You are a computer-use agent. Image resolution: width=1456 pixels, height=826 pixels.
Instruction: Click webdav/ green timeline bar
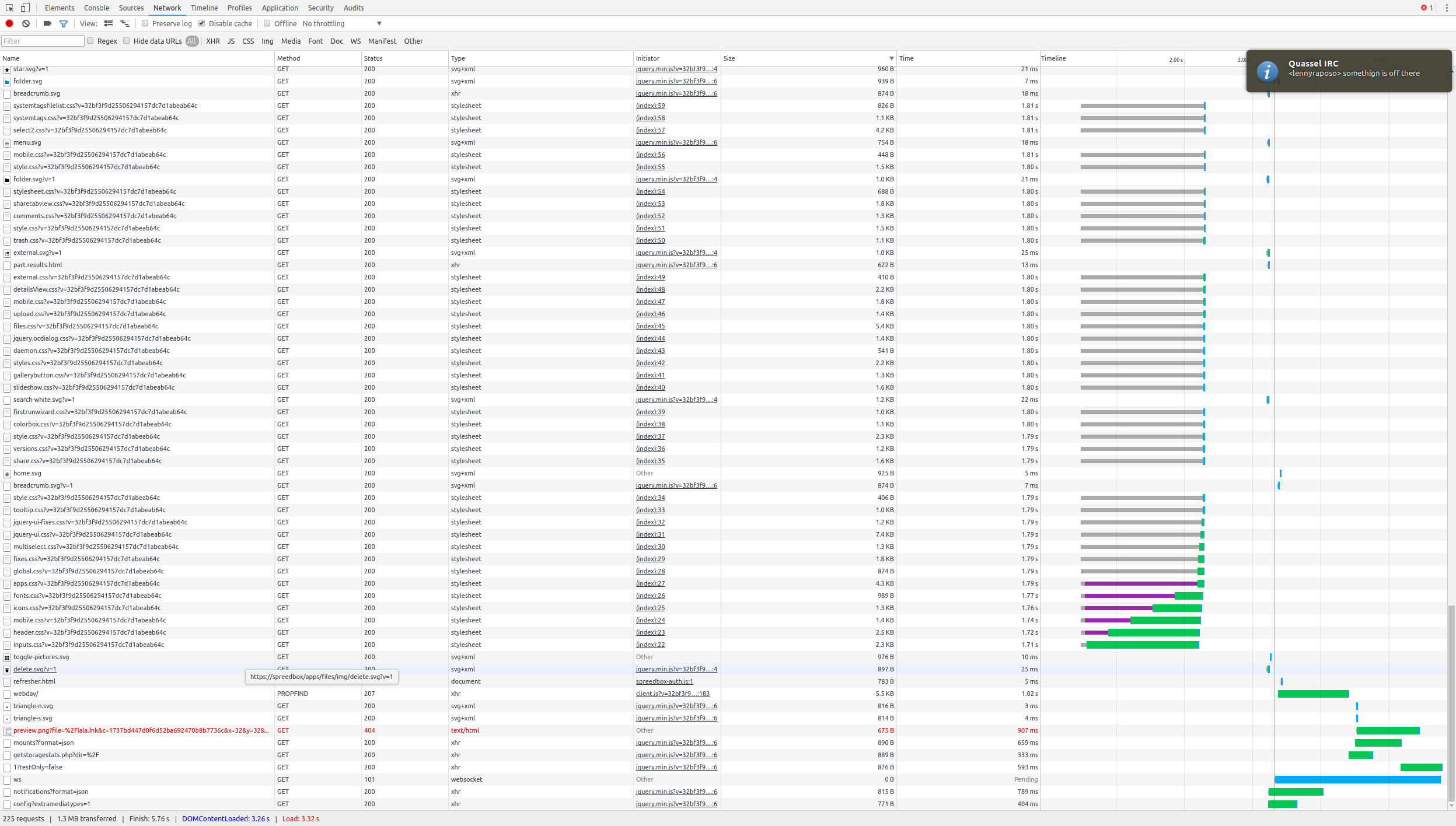pos(1313,694)
